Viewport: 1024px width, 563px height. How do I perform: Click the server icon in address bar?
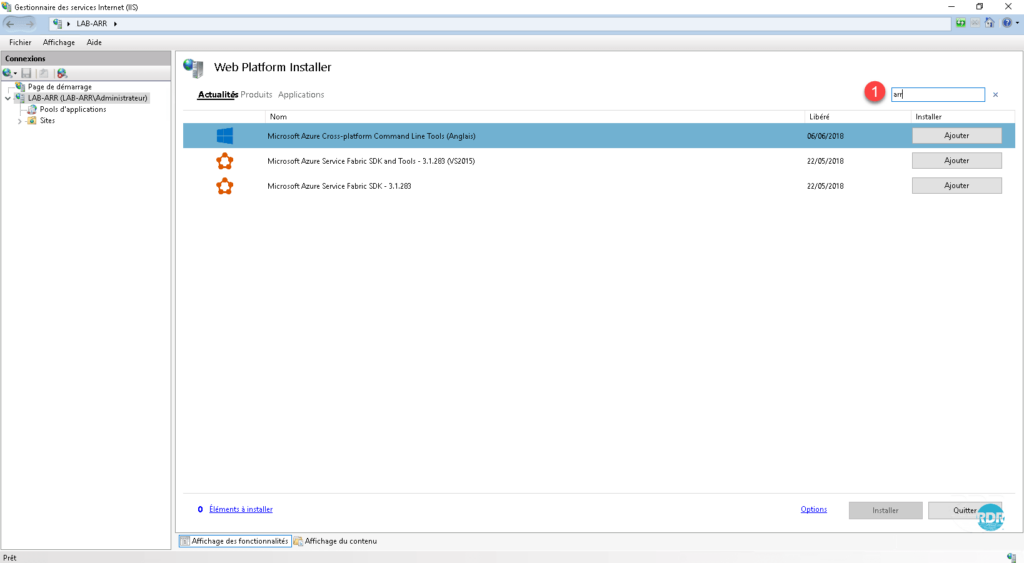tap(57, 24)
